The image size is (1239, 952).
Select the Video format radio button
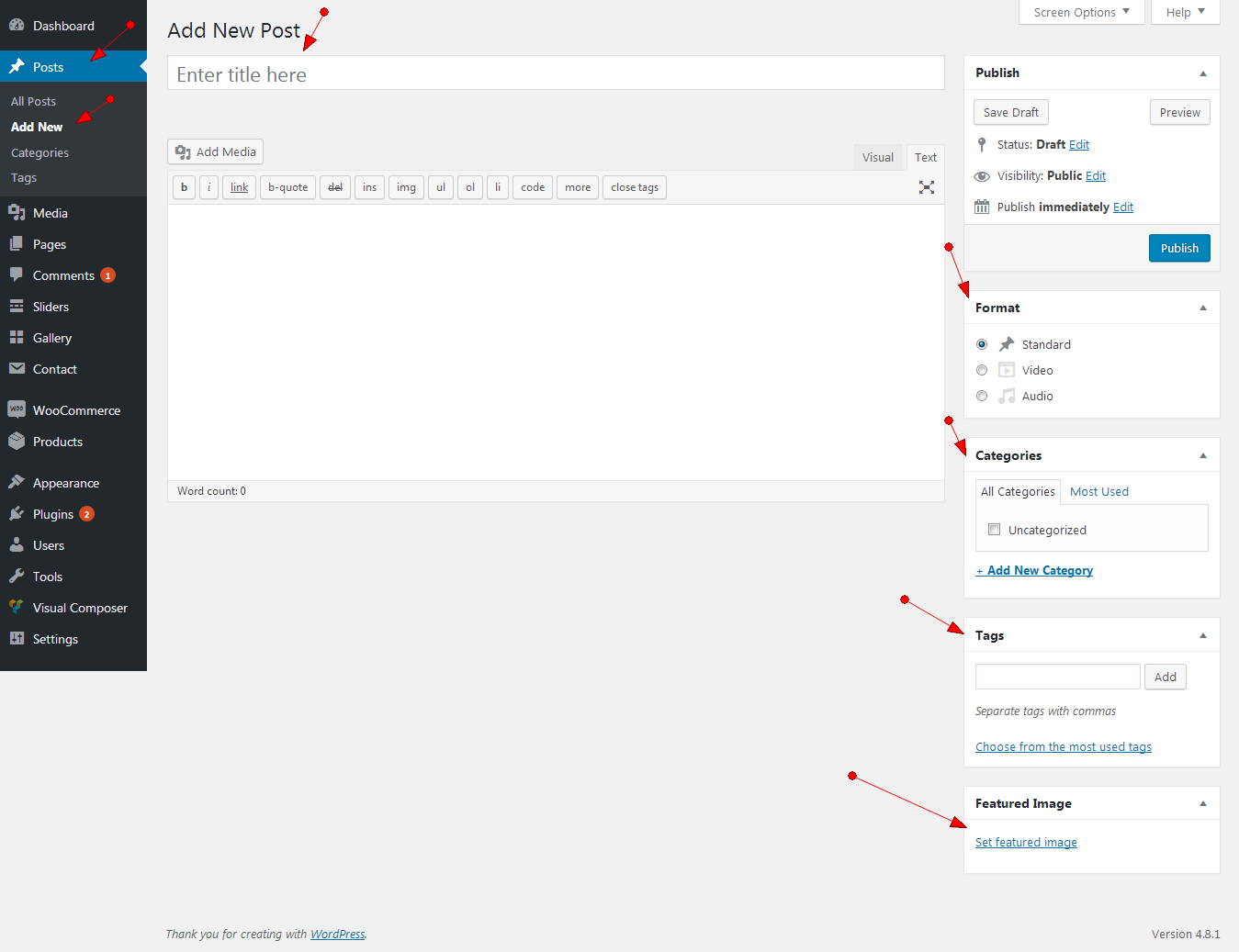[982, 370]
